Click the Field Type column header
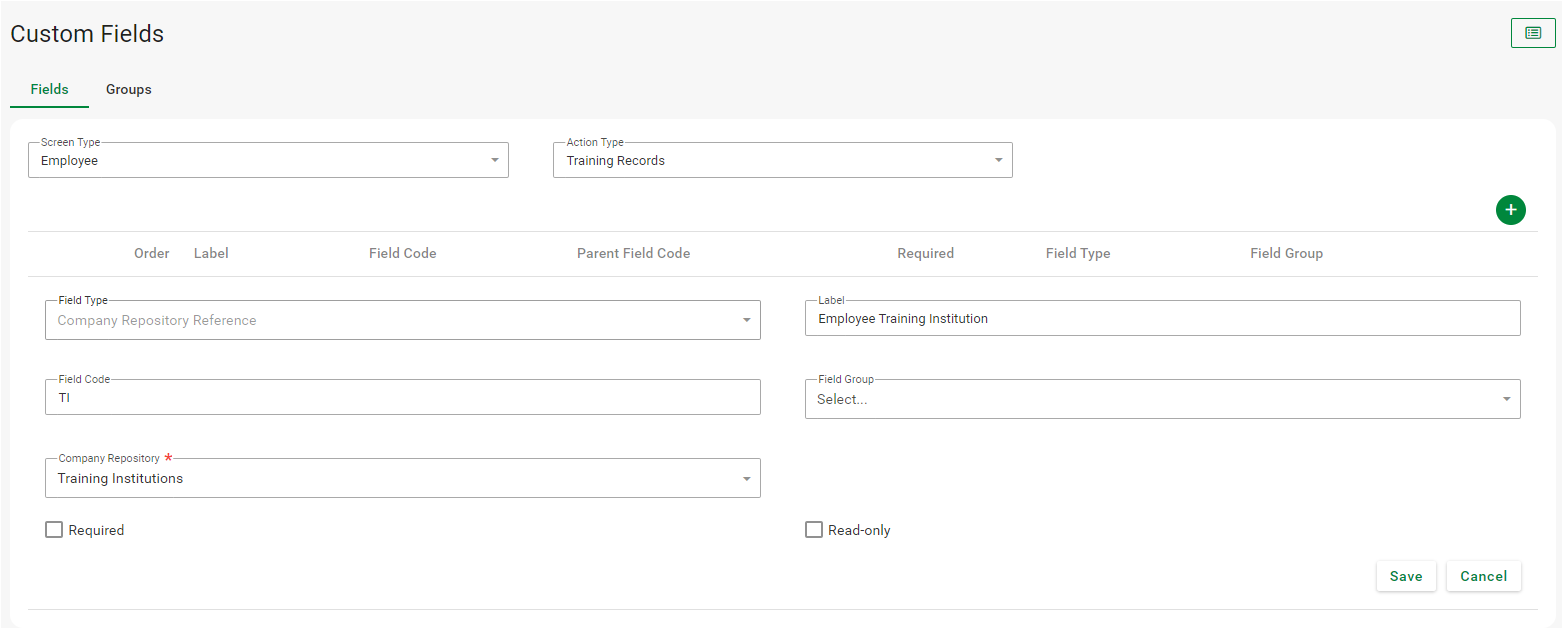 coord(1077,254)
